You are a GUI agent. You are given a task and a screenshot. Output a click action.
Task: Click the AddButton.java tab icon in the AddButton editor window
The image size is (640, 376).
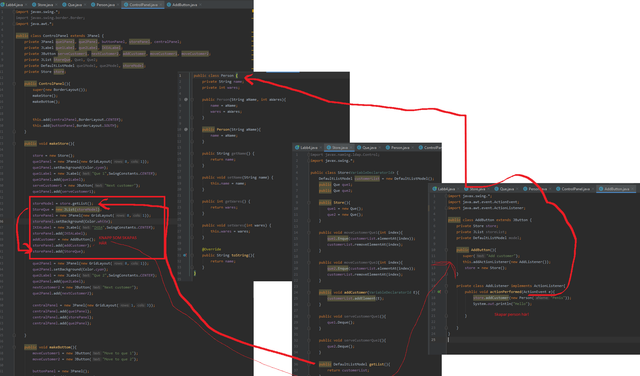coord(601,189)
